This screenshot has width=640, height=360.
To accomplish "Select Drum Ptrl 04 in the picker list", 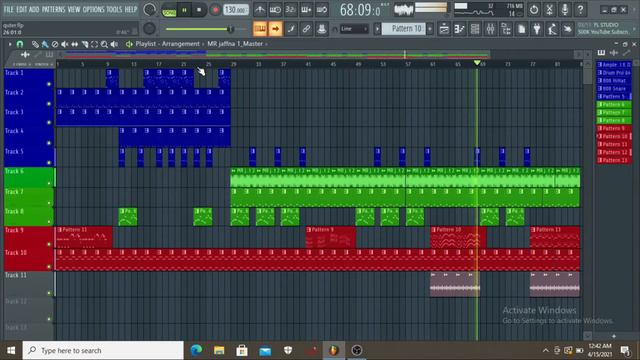I will (x=614, y=73).
